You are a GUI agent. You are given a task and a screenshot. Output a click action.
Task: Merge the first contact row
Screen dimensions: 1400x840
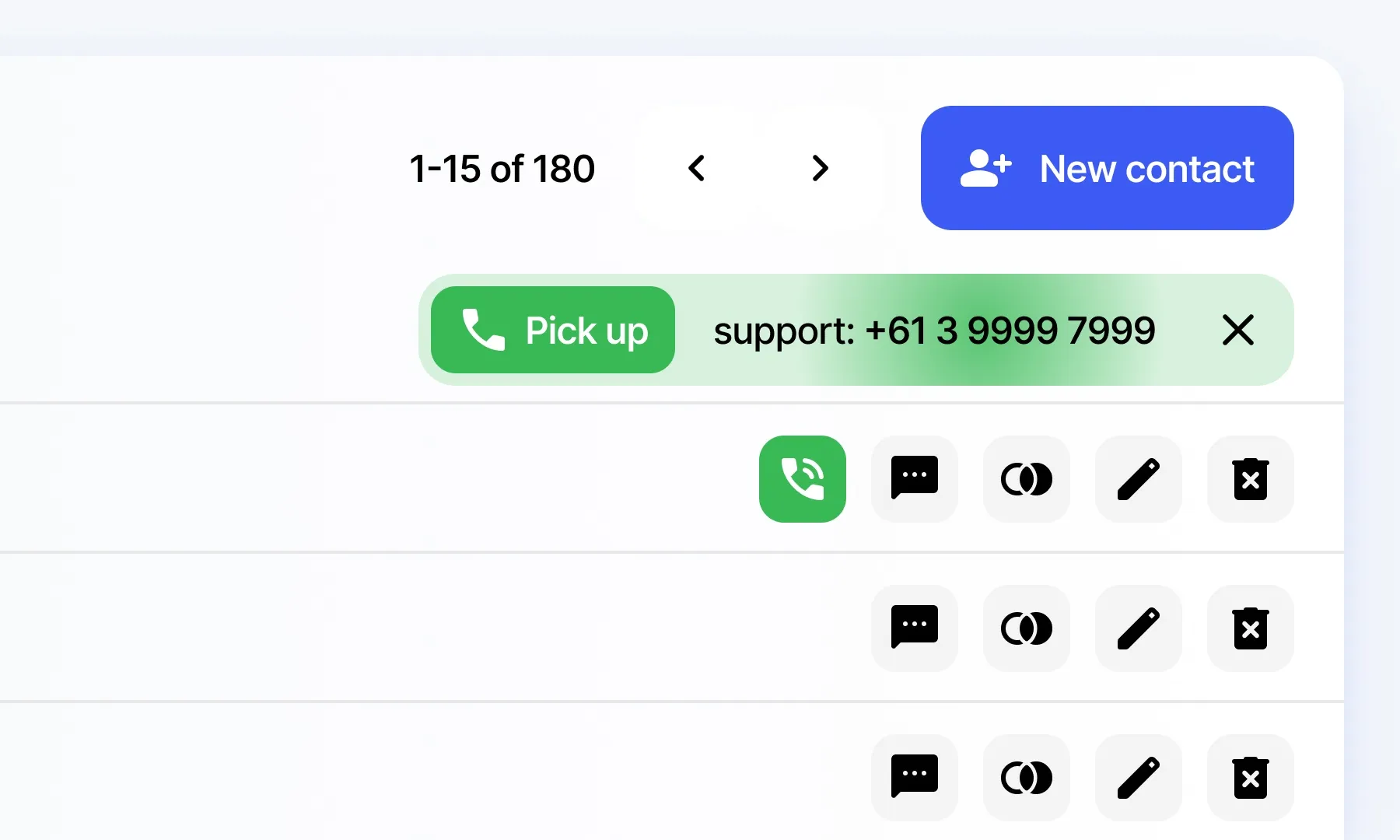tap(1027, 479)
